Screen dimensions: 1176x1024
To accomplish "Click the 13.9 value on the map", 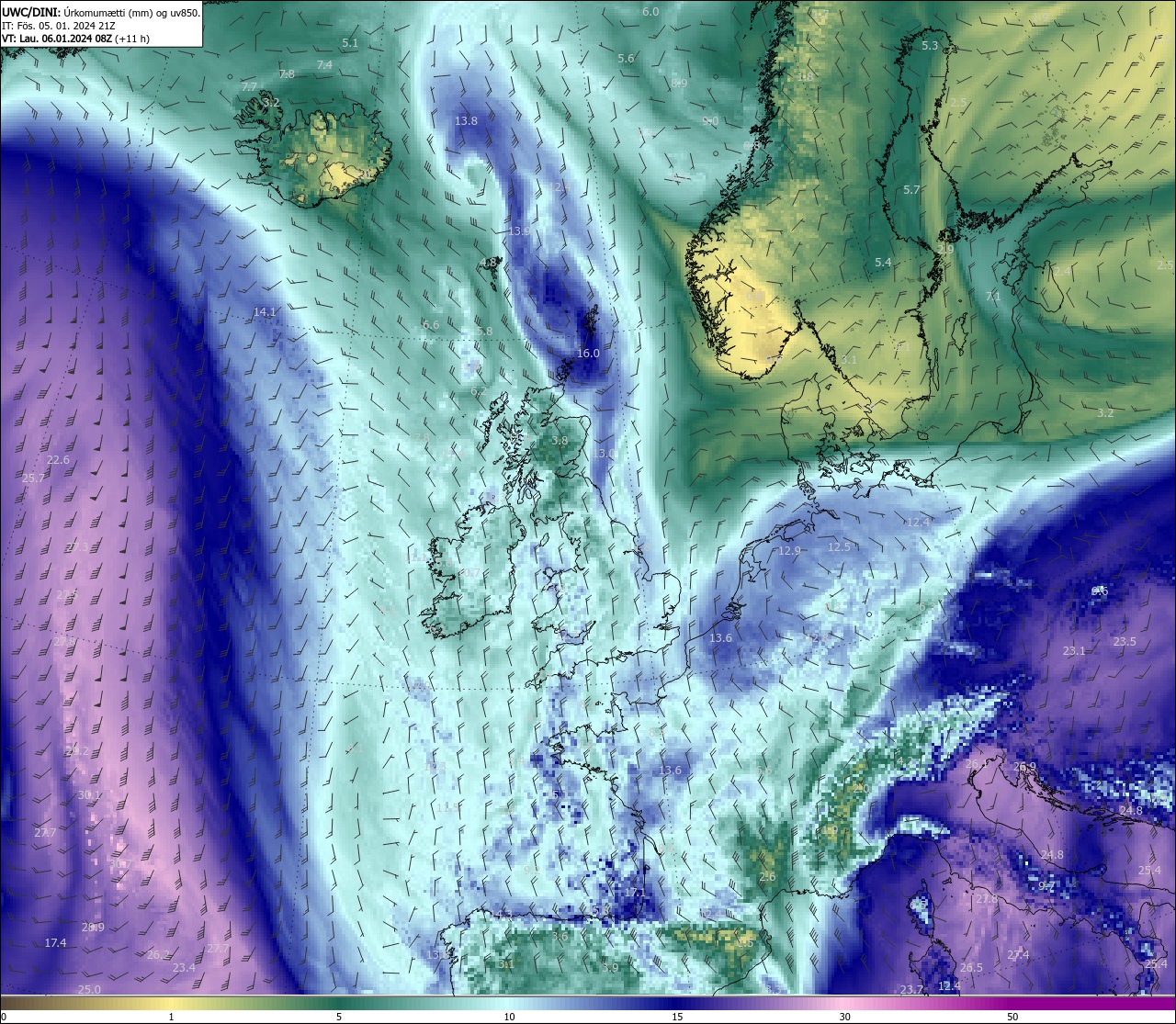I will [519, 231].
